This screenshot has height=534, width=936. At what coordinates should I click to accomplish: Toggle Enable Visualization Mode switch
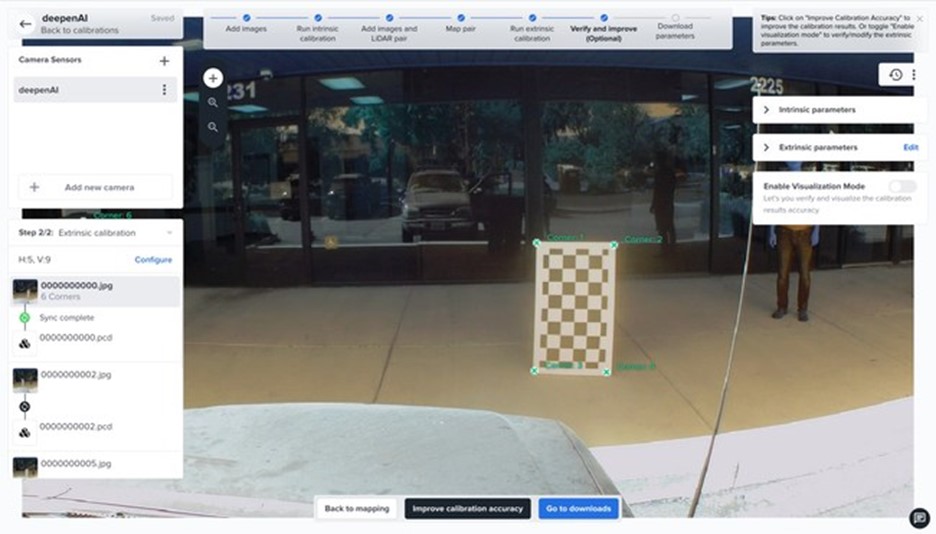coord(901,186)
